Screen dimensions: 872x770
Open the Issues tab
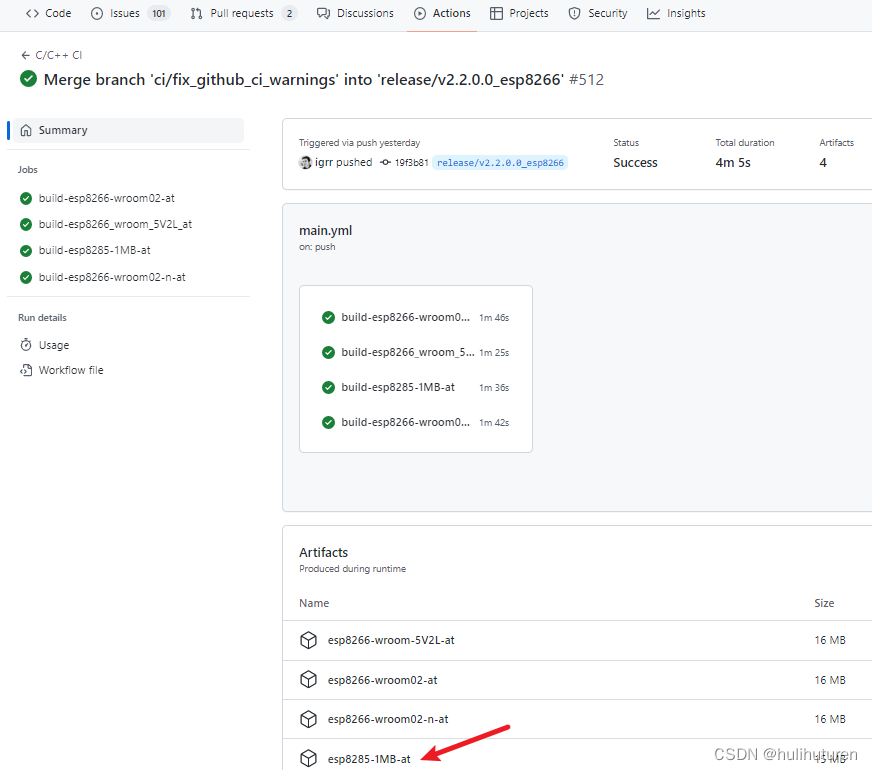click(130, 13)
